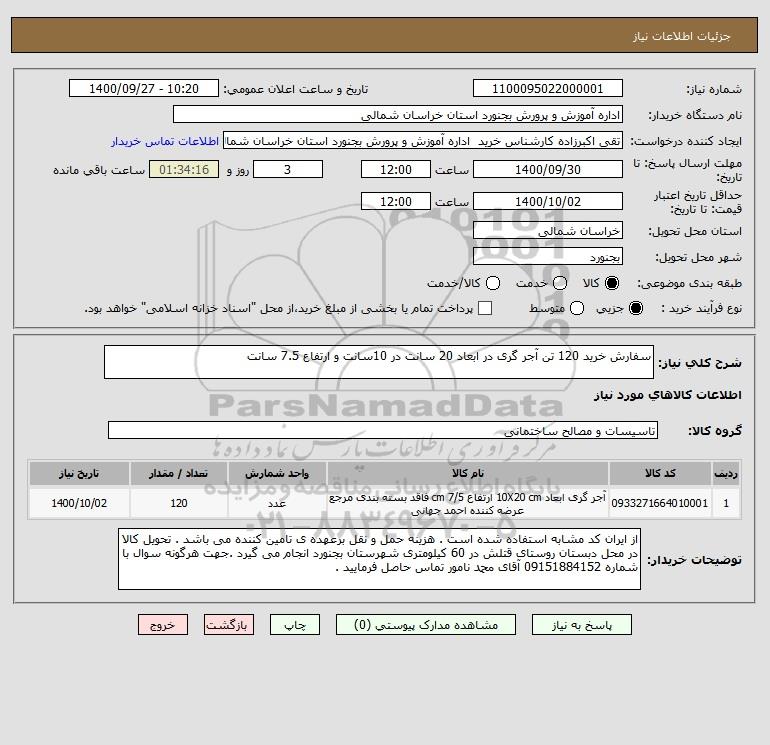
Task: Click the price validity time 12:00 field
Action: click(x=396, y=201)
